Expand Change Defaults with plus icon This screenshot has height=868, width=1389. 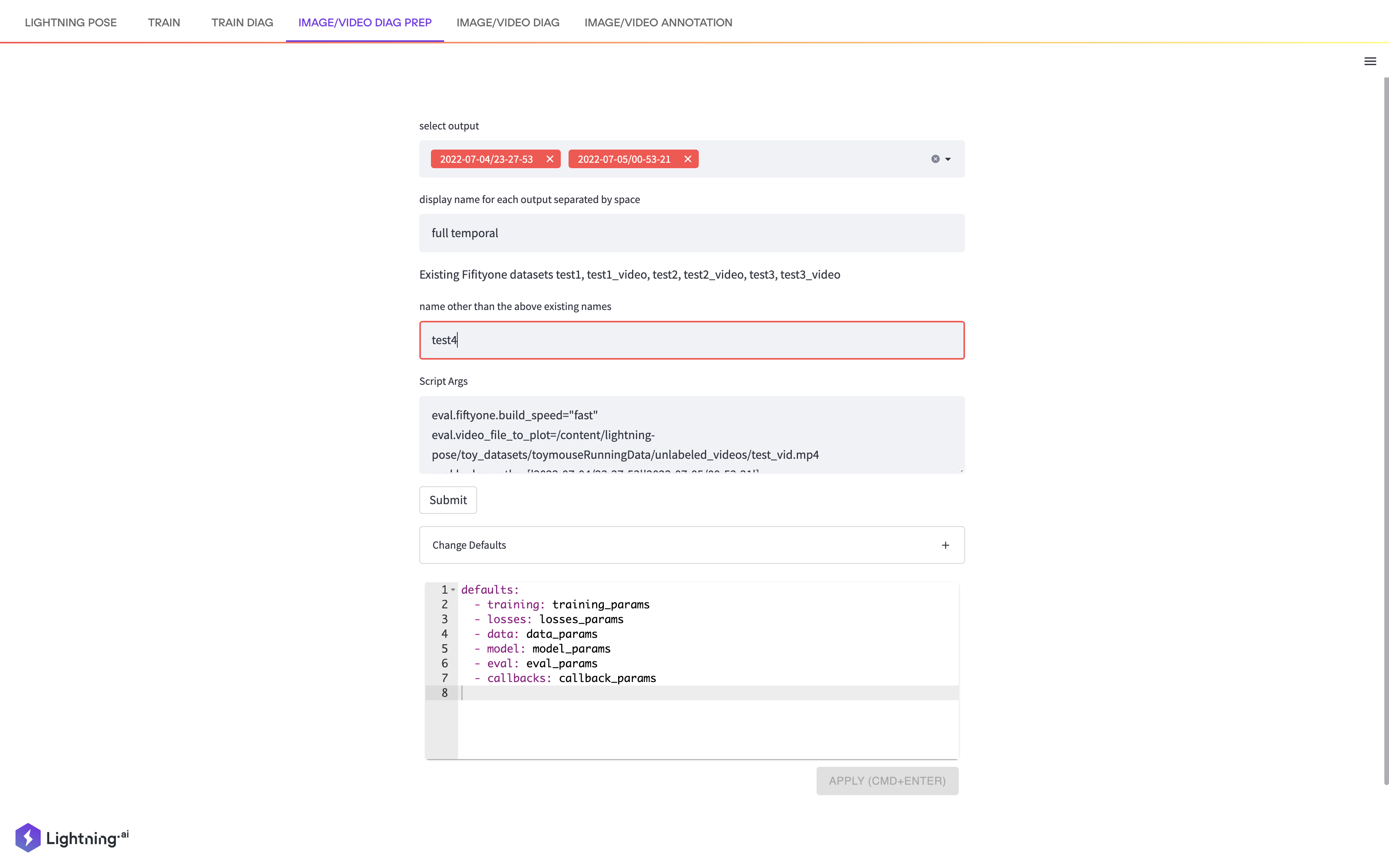tap(945, 545)
